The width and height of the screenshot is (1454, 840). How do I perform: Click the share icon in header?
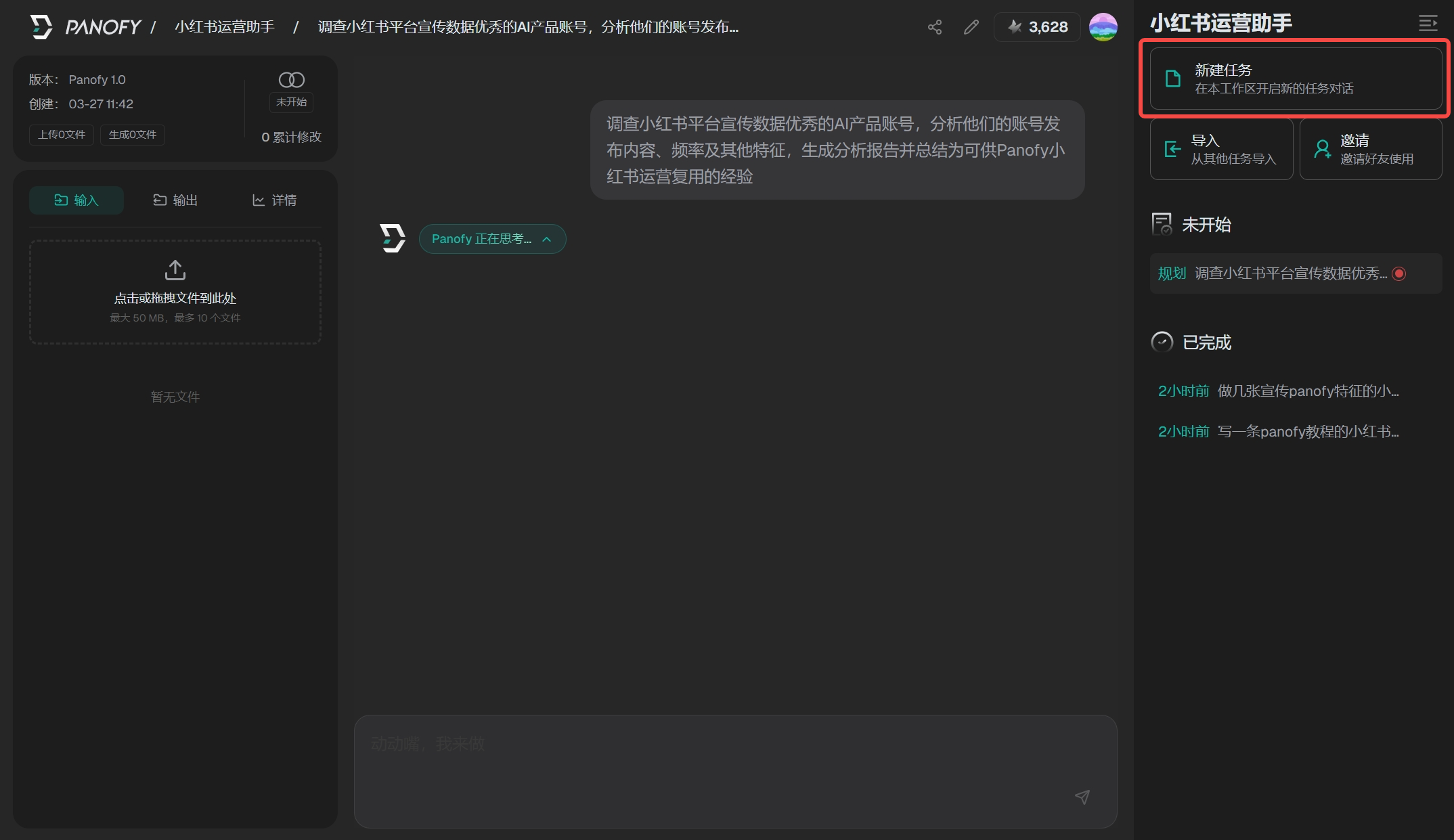(935, 27)
